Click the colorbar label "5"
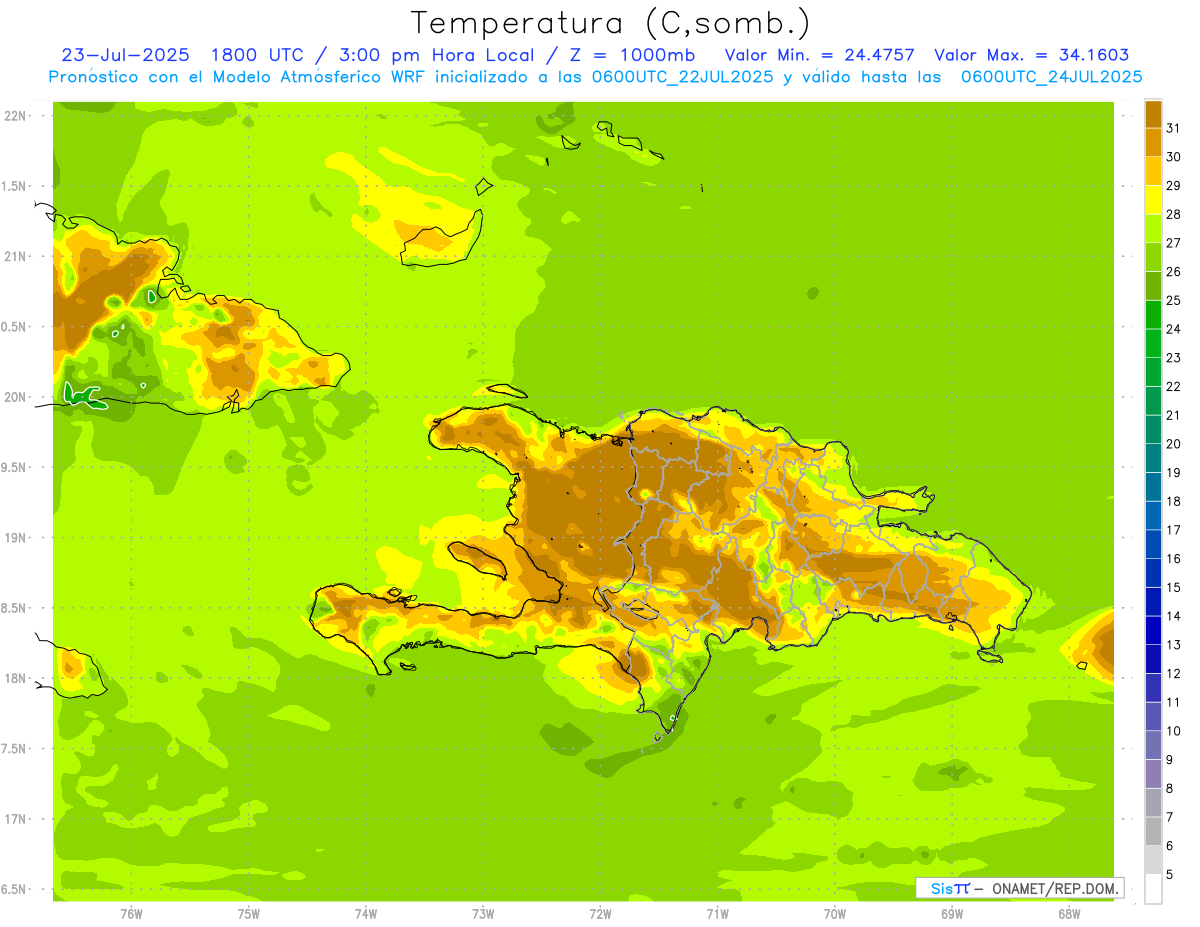1200x927 pixels. point(1169,874)
